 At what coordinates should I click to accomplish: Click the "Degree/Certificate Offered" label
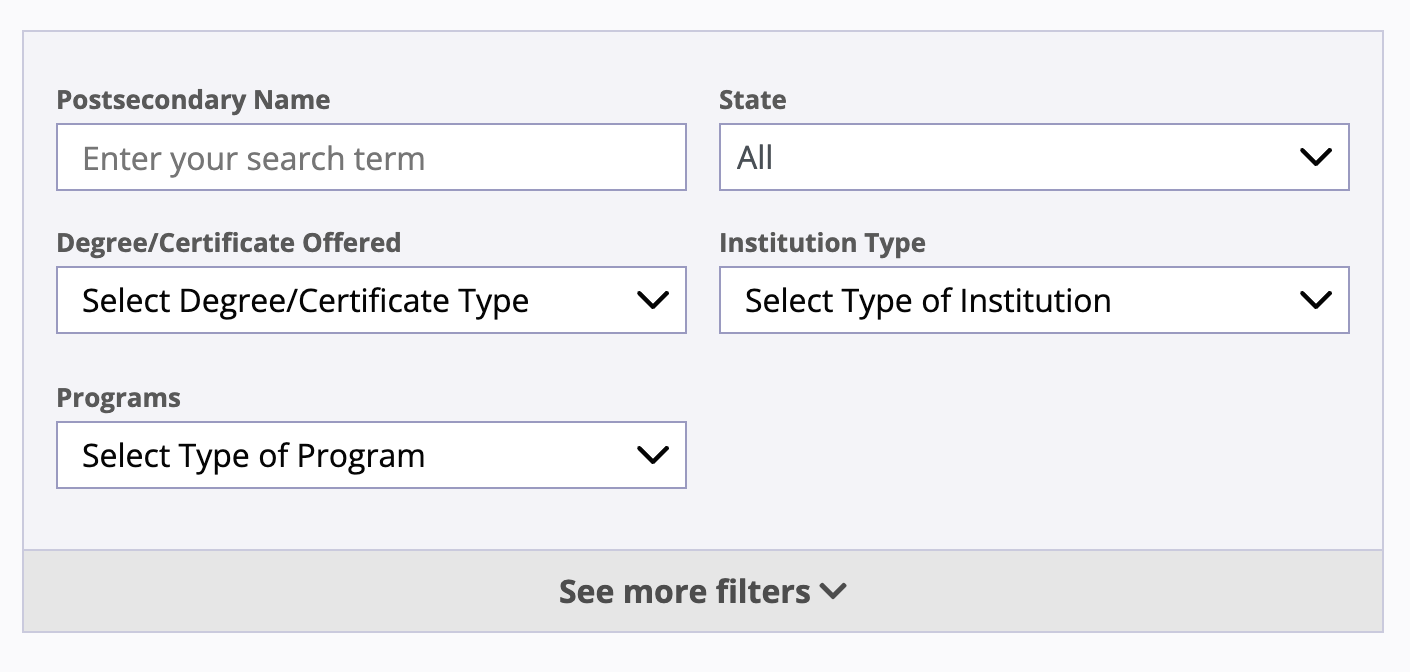(x=228, y=243)
